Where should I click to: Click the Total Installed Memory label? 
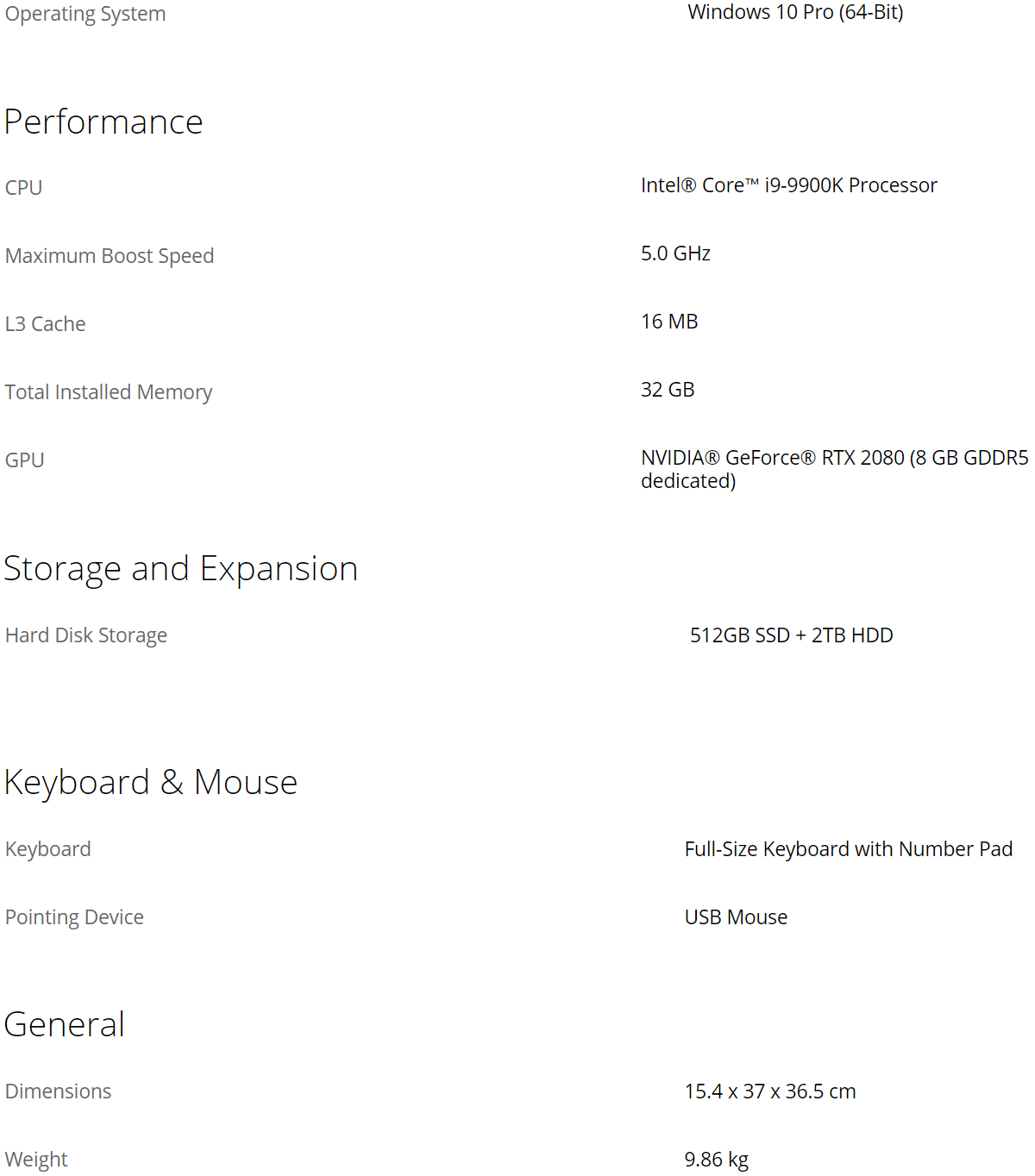point(109,392)
